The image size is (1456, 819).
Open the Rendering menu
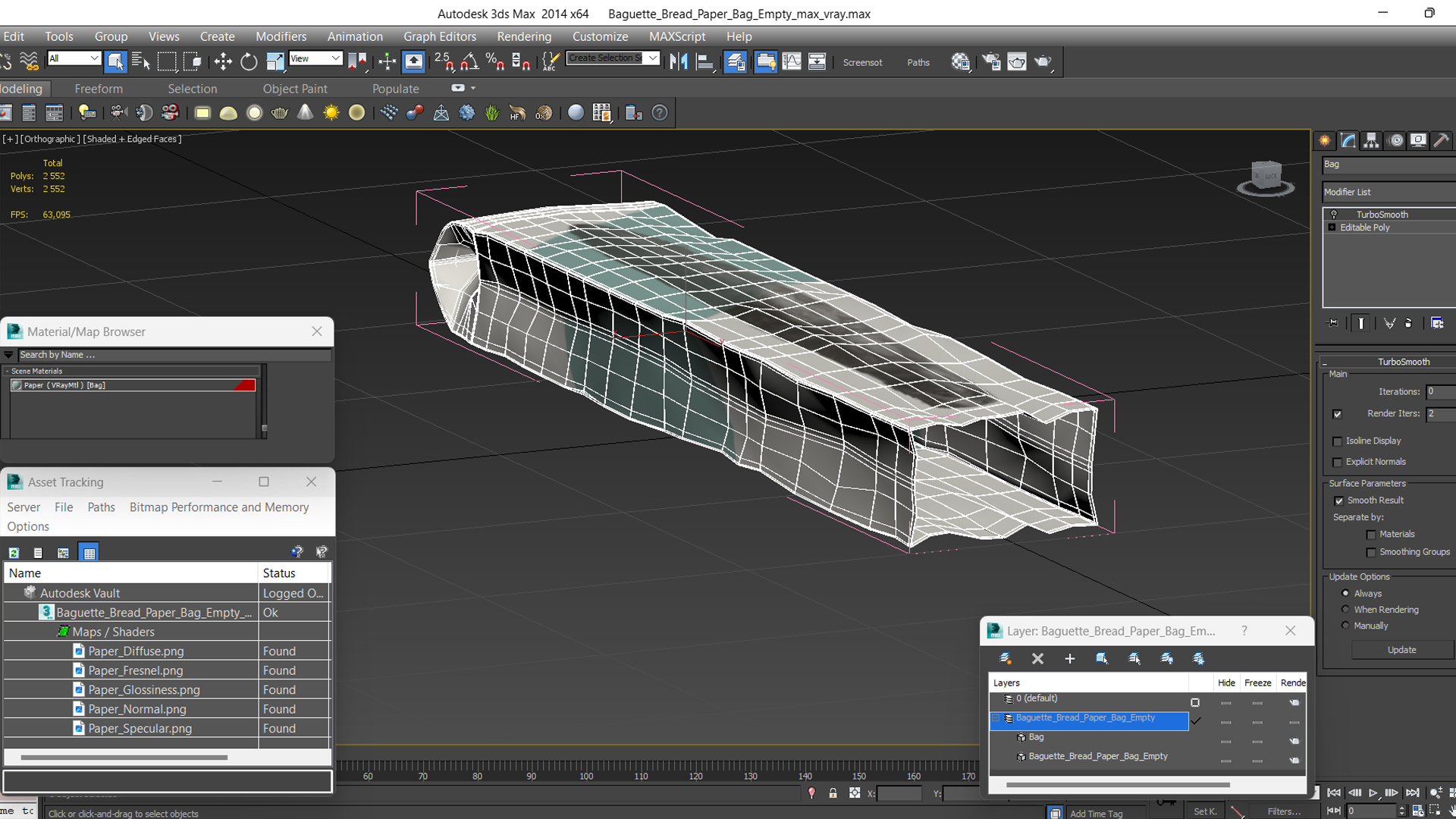tap(524, 36)
